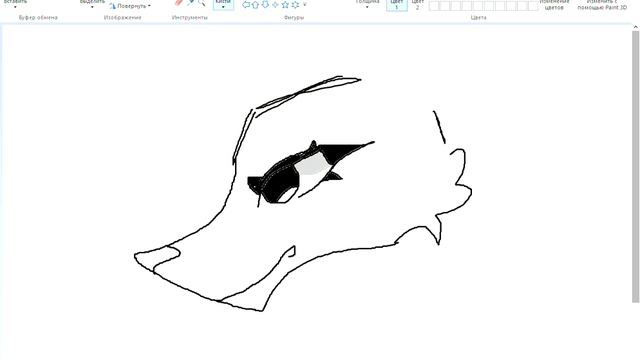
Task: Open Изменить с помощью Paint 3D
Action: pos(602,5)
